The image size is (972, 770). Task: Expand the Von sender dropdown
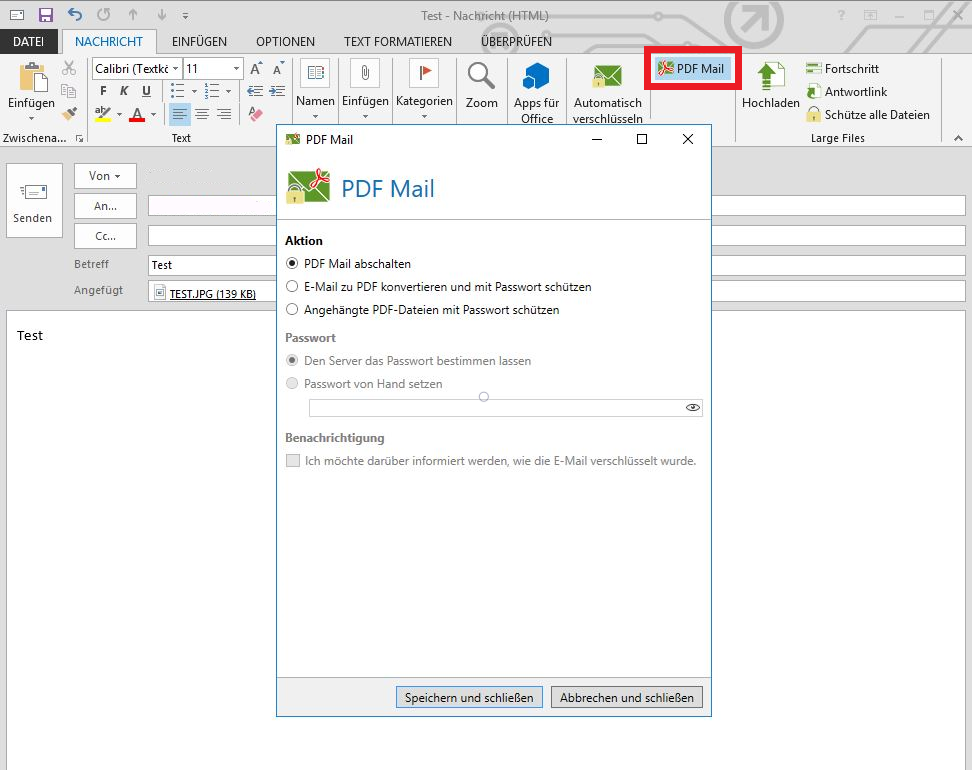click(104, 176)
